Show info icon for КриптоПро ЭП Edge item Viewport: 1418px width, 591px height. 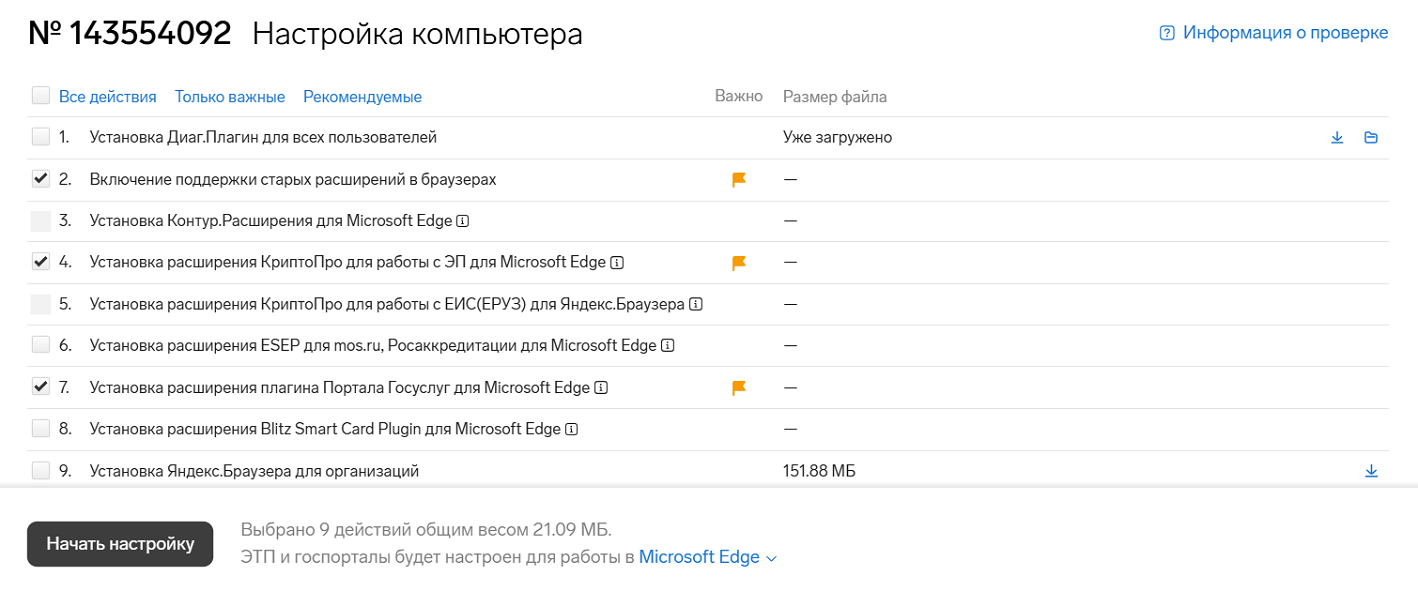(x=617, y=262)
